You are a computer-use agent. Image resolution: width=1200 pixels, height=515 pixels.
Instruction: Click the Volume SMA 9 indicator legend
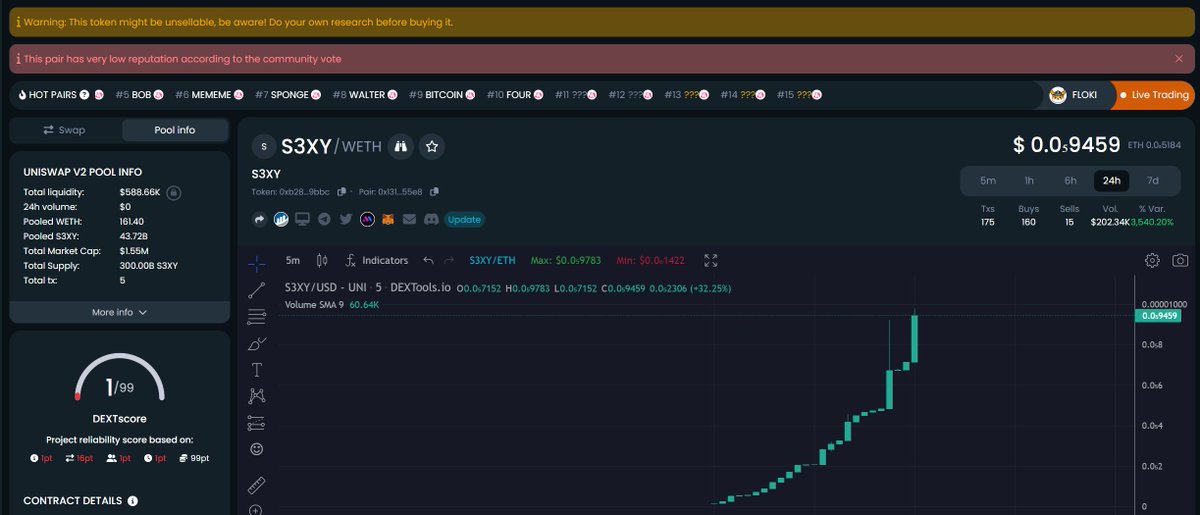(332, 304)
